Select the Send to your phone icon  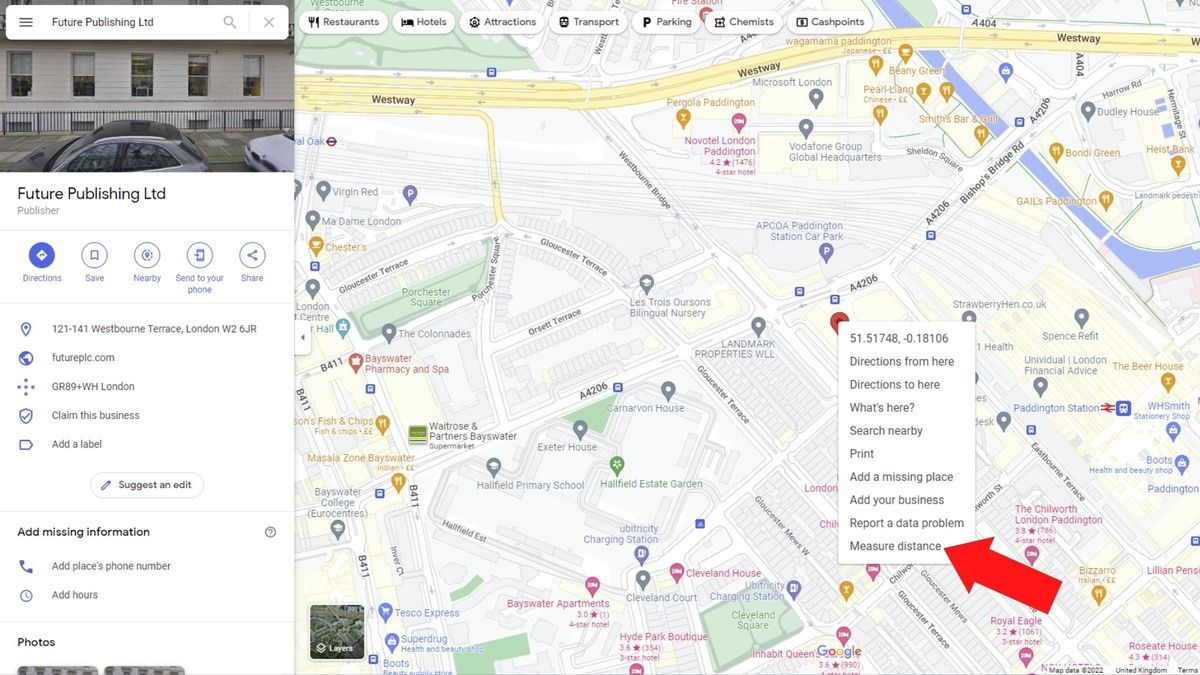199,254
